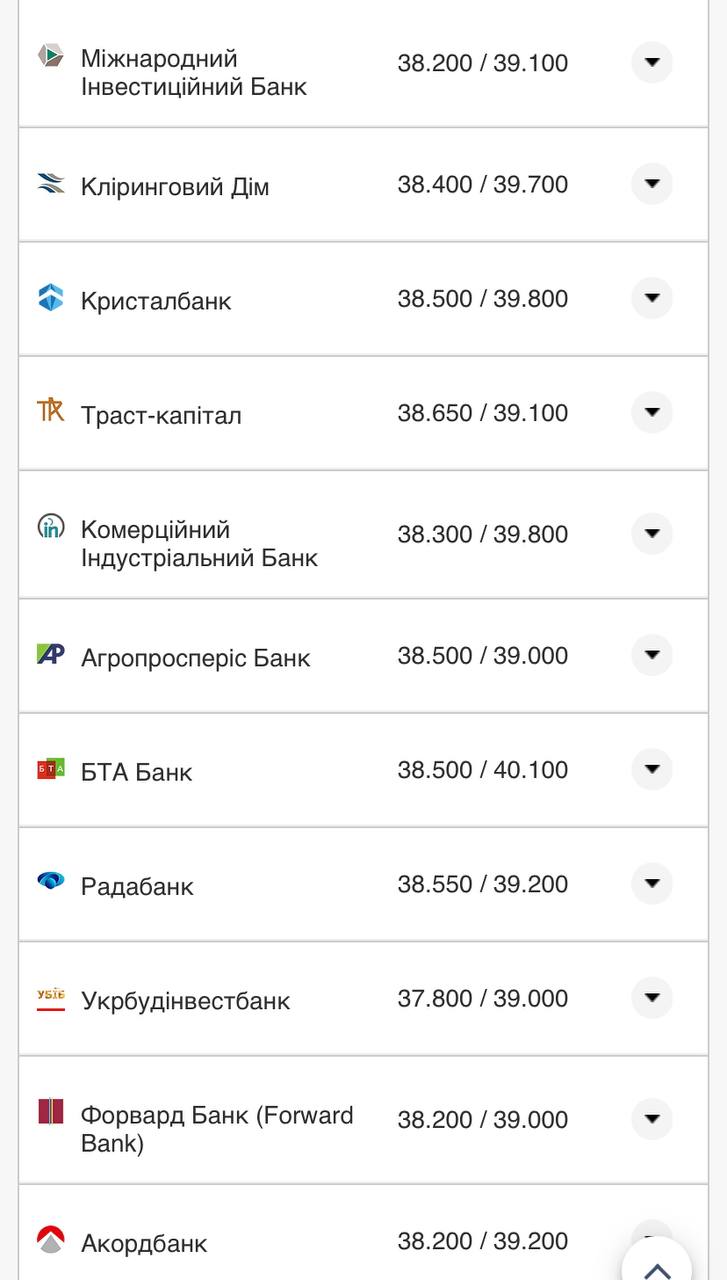This screenshot has width=727, height=1280.
Task: Expand the Радабанк row dropdown arrow
Action: pyautogui.click(x=652, y=883)
